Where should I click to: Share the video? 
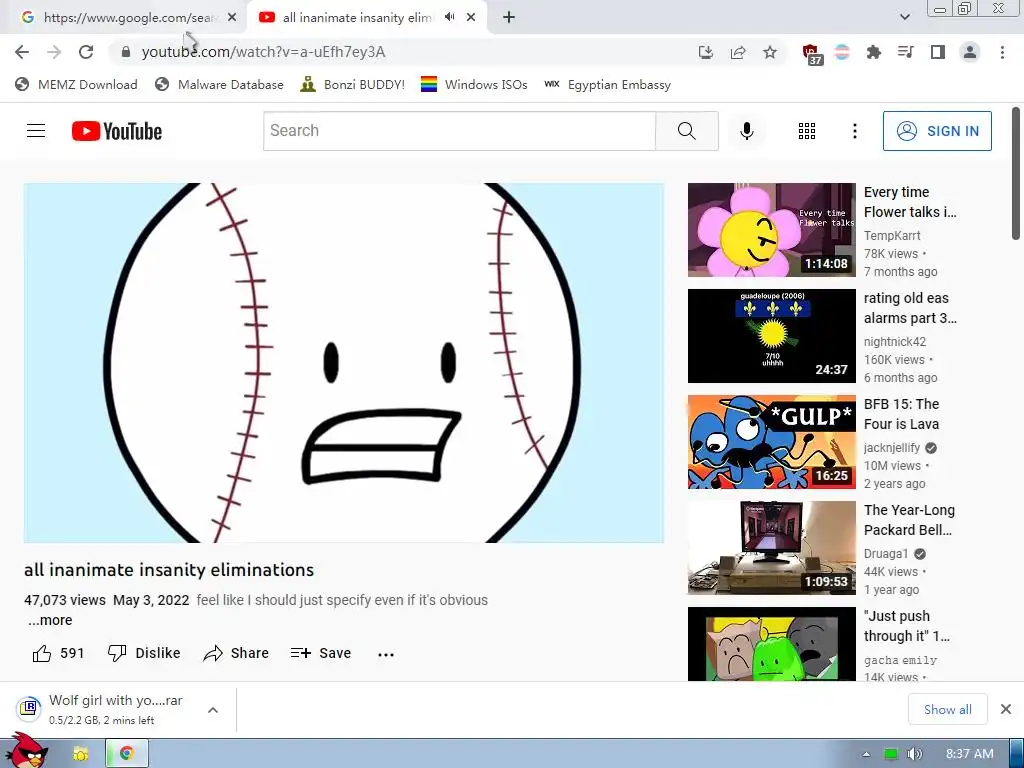point(236,653)
